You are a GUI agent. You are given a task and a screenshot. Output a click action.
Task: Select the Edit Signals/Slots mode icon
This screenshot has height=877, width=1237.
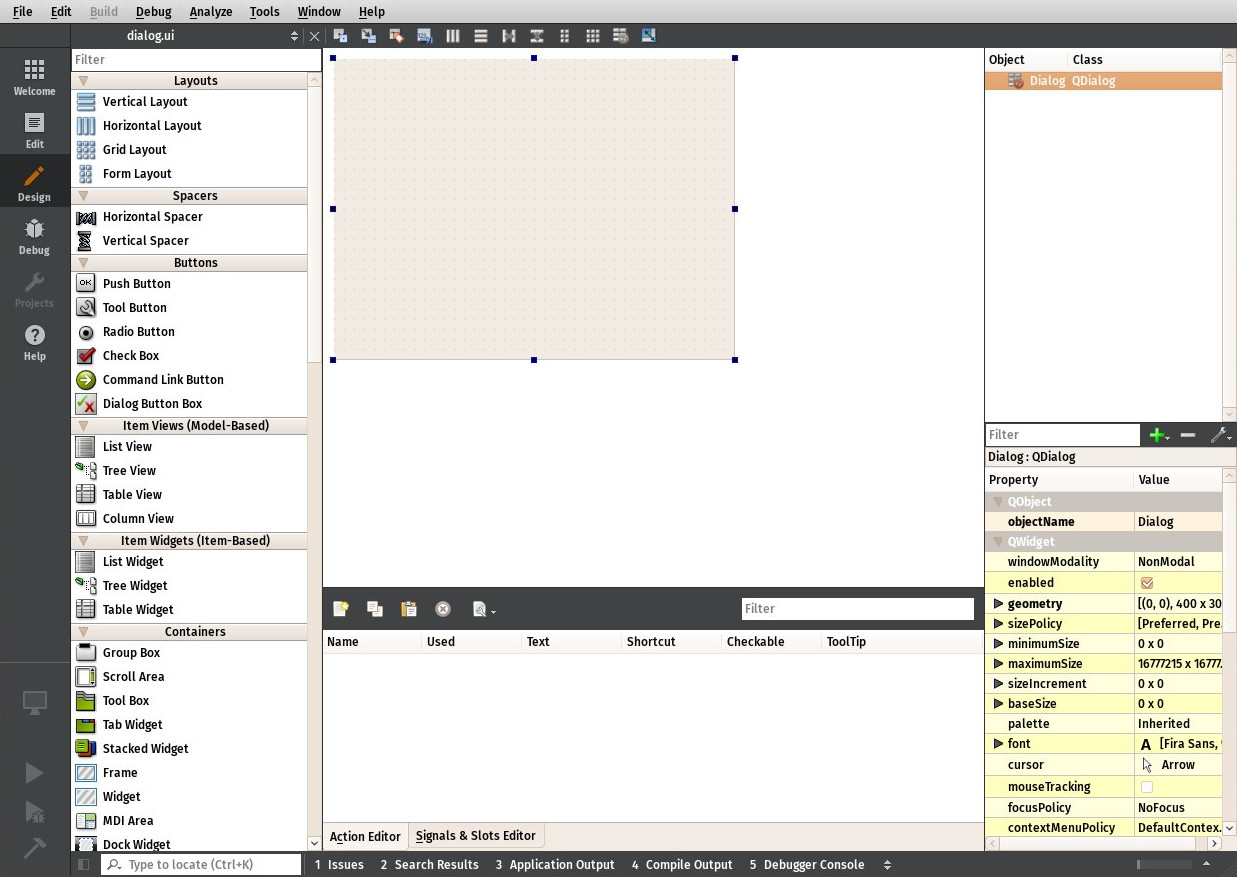click(x=368, y=35)
